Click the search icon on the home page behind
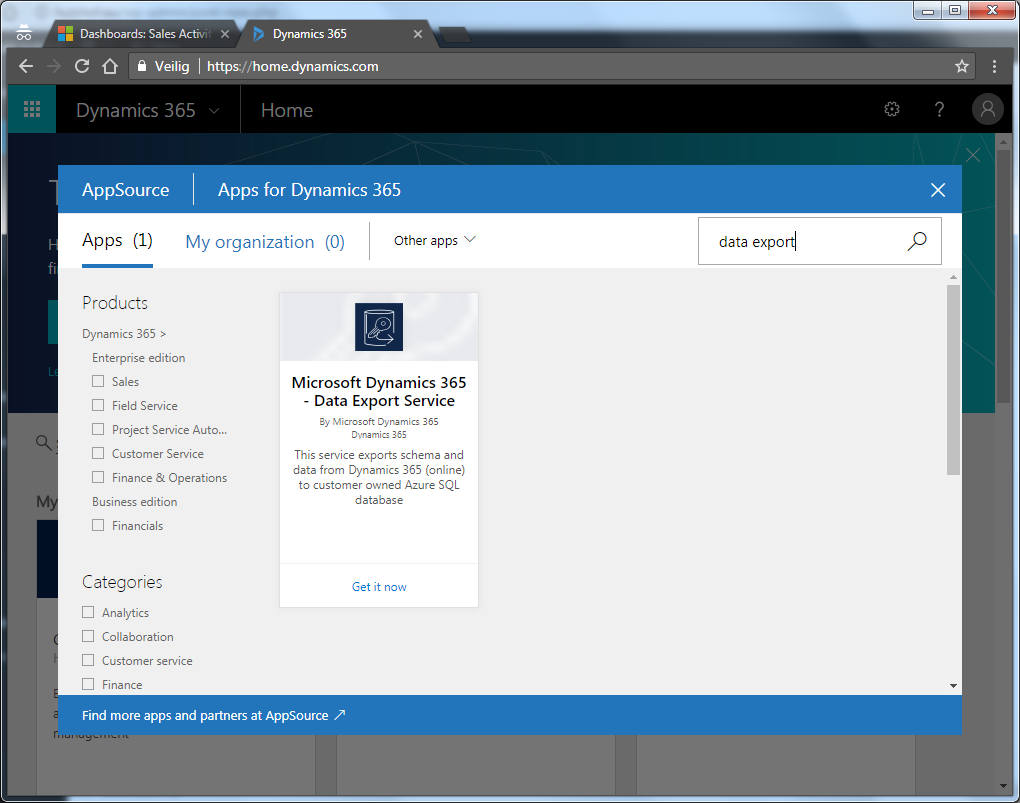Viewport: 1020px width, 803px height. pos(43,443)
